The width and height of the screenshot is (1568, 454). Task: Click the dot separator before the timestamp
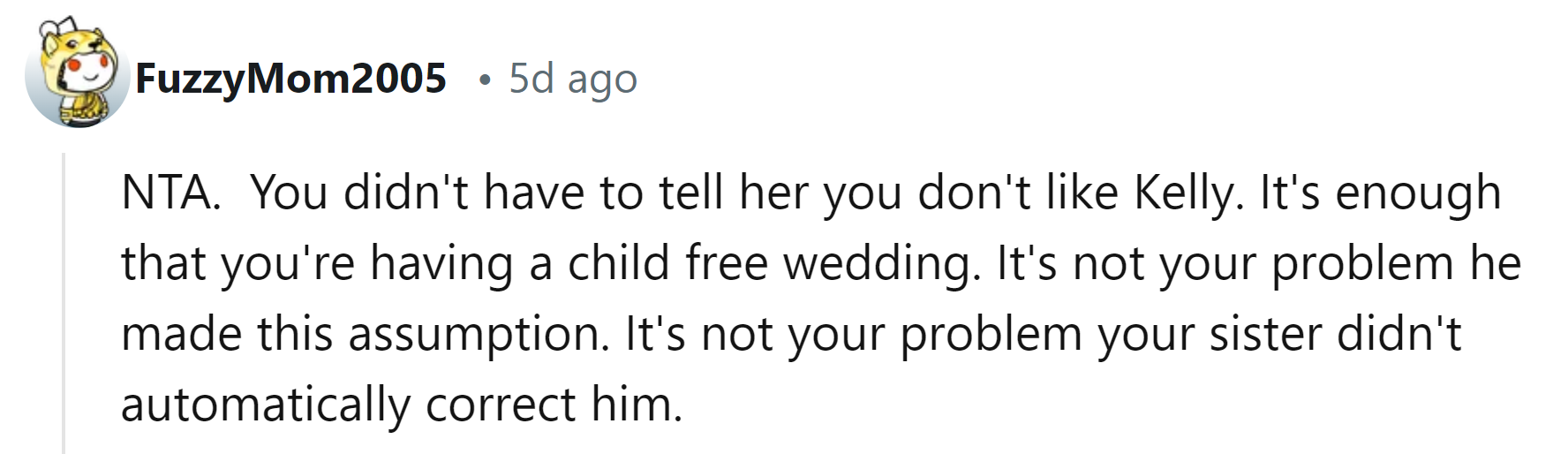482,81
